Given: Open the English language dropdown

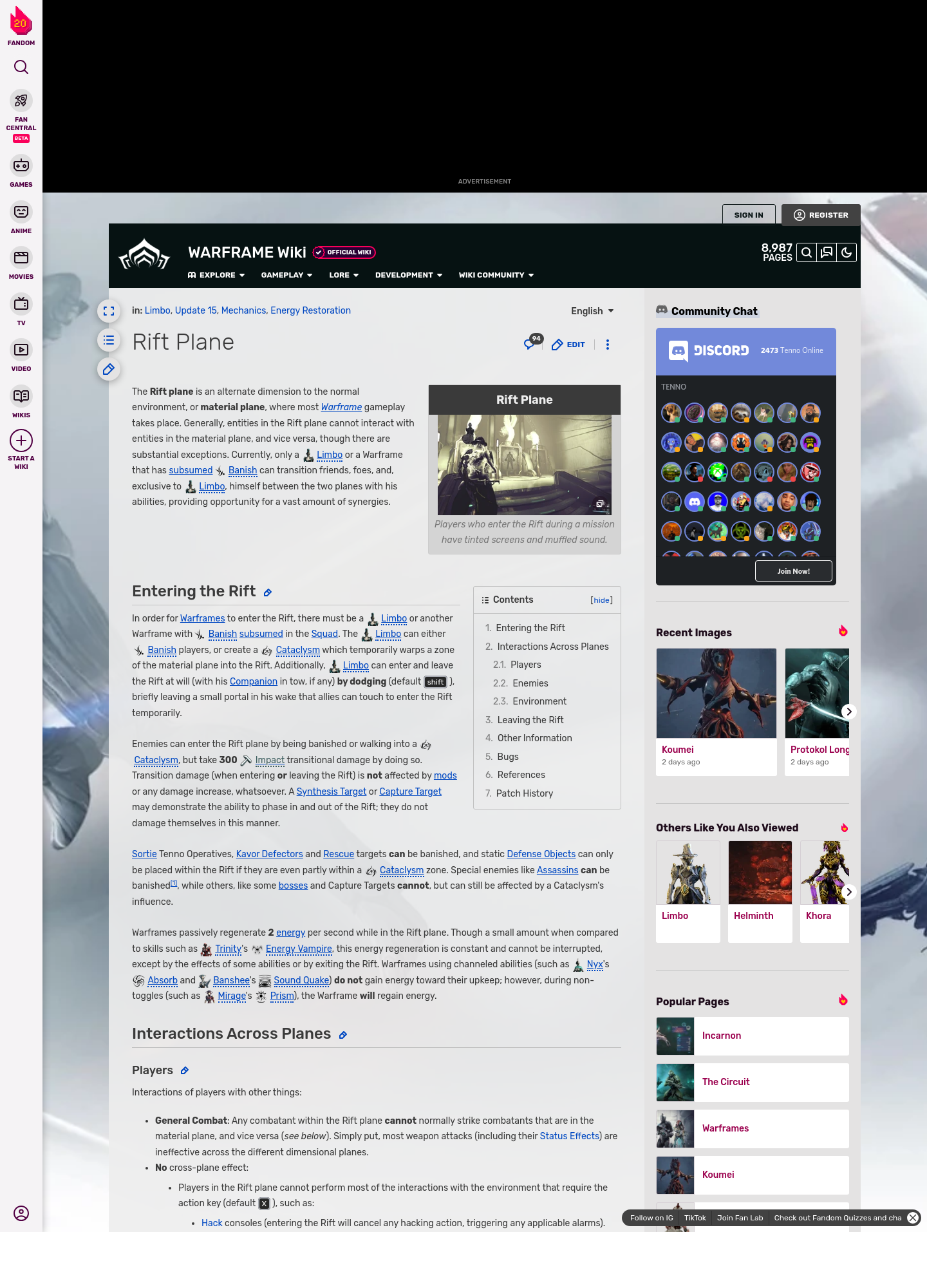Looking at the screenshot, I should pos(593,311).
